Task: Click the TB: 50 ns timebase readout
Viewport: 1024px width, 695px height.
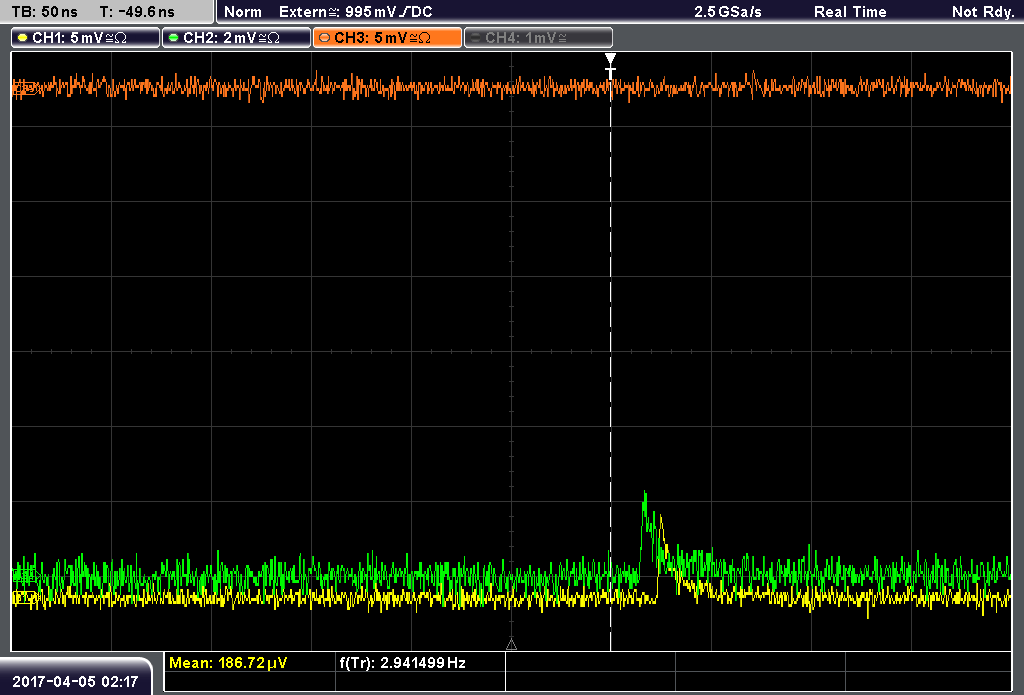Action: click(x=44, y=12)
